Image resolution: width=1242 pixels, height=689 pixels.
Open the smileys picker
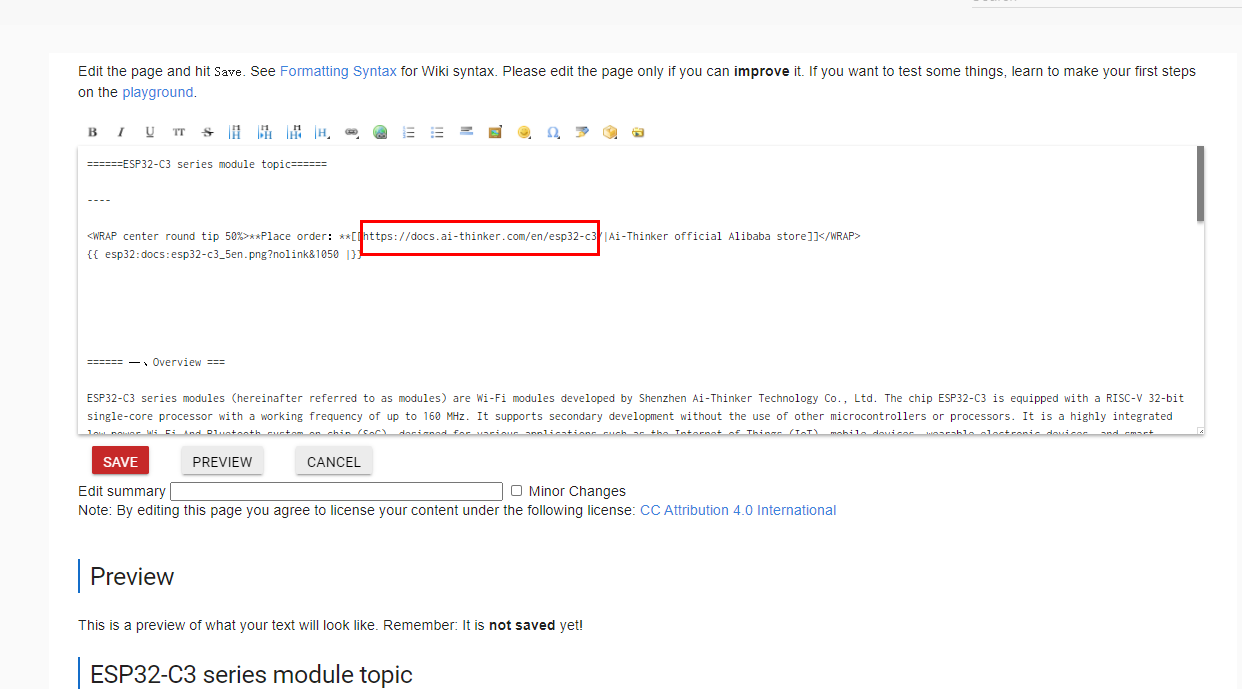pos(524,132)
